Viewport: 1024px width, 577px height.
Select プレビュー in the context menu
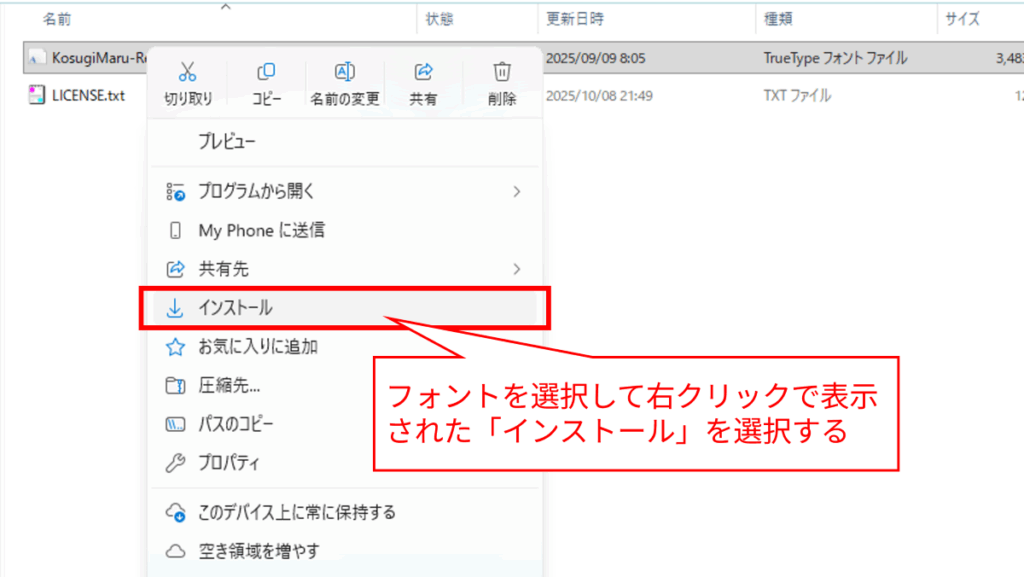coord(226,142)
